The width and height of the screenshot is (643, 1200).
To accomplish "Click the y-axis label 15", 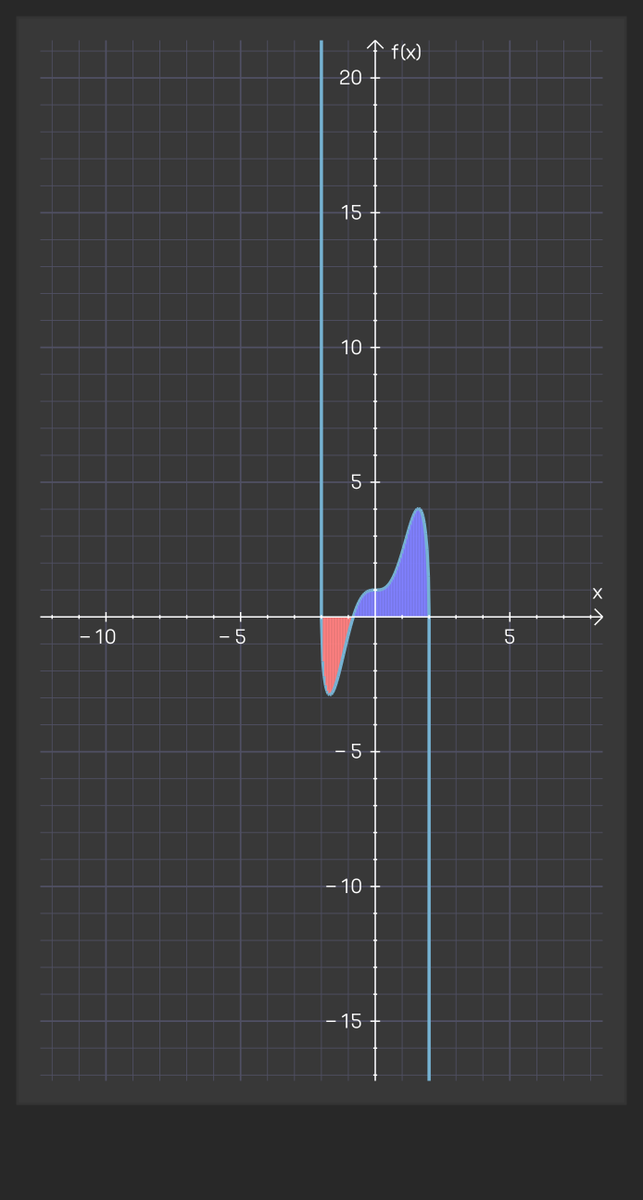I will point(351,213).
